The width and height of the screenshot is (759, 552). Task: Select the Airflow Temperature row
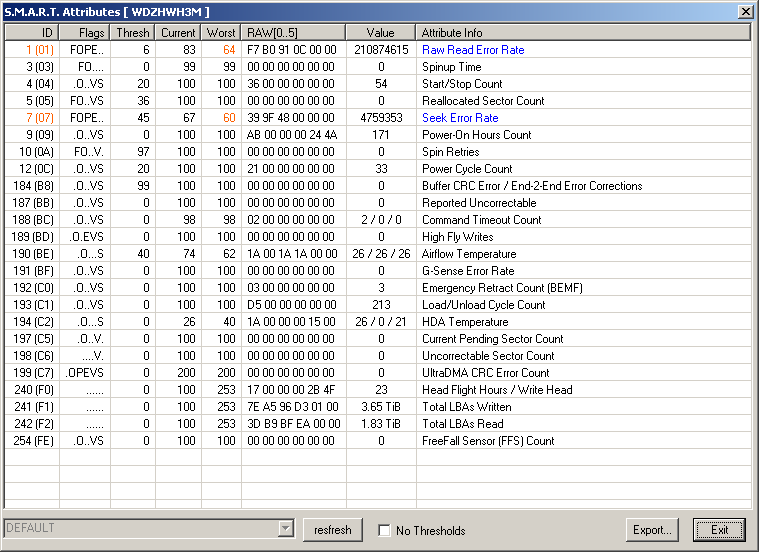point(468,254)
